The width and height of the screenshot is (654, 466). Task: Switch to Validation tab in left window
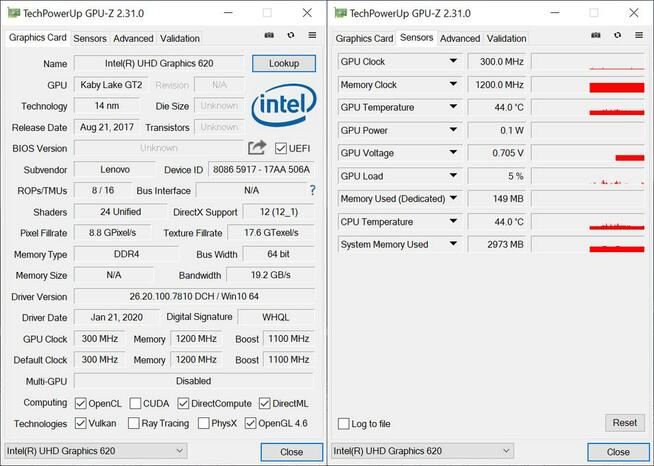(x=180, y=38)
